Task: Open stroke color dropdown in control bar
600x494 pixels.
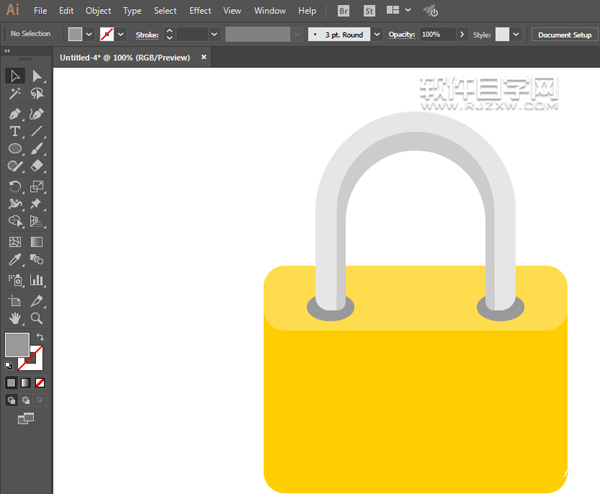Action: (121, 34)
